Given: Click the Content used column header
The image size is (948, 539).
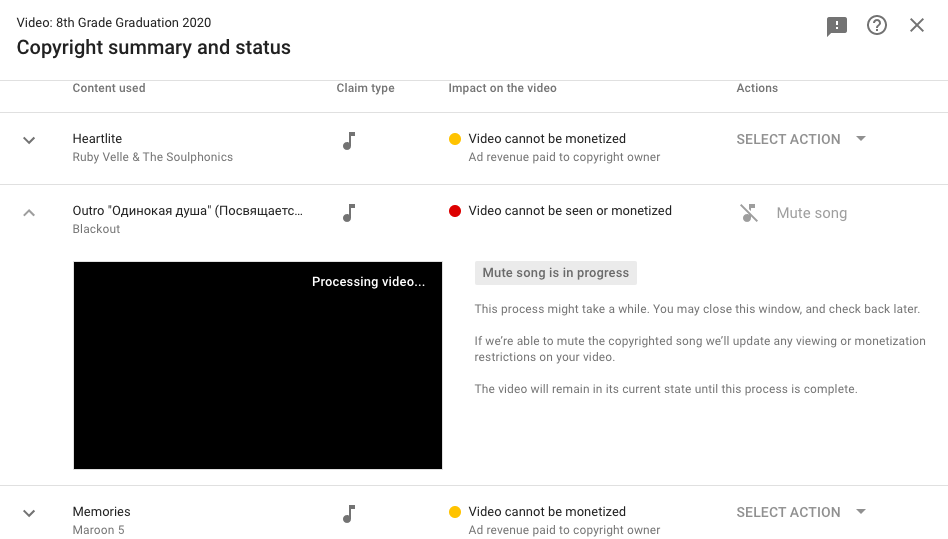Looking at the screenshot, I should pyautogui.click(x=109, y=88).
